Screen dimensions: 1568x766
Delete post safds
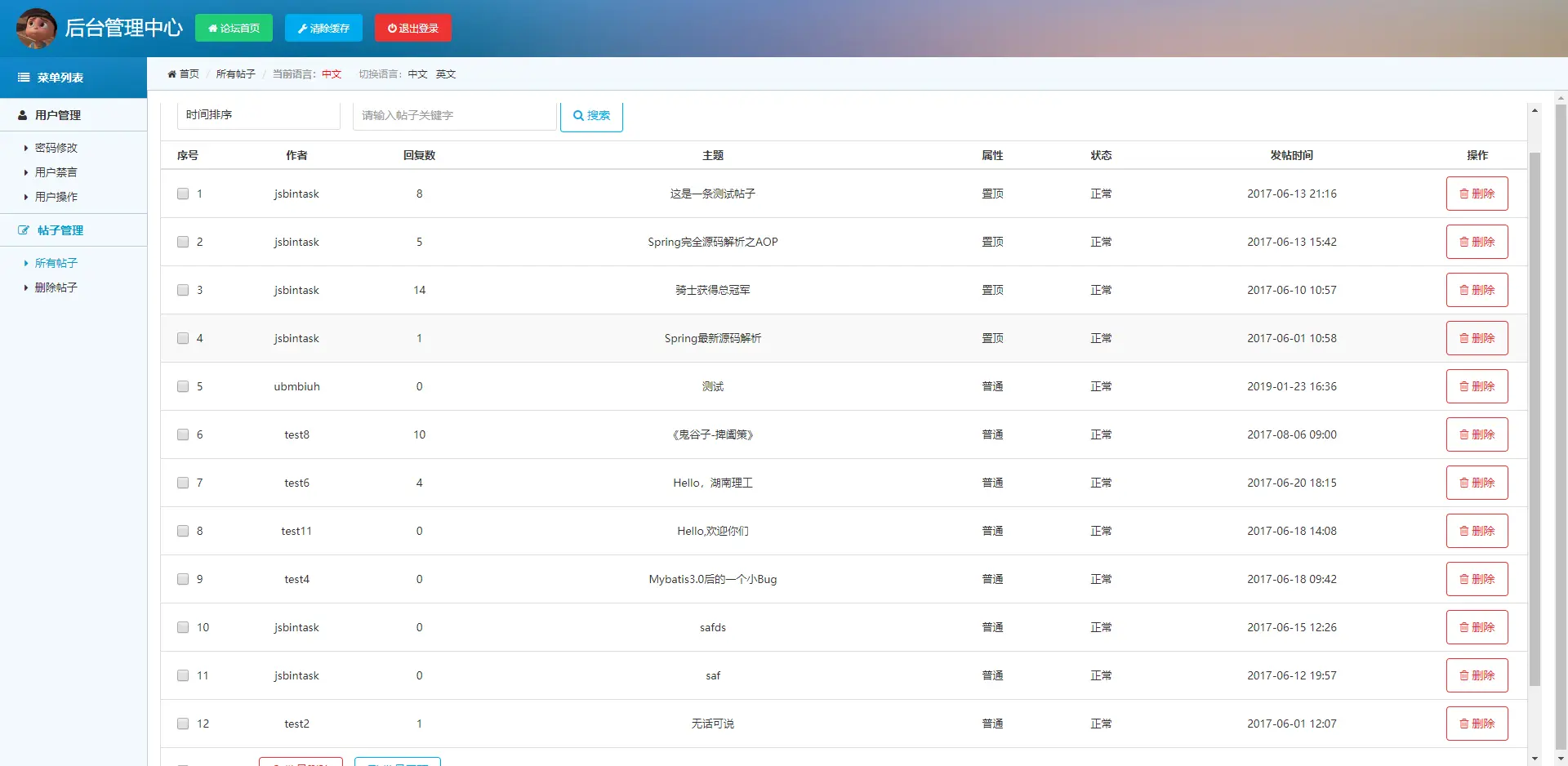1477,627
